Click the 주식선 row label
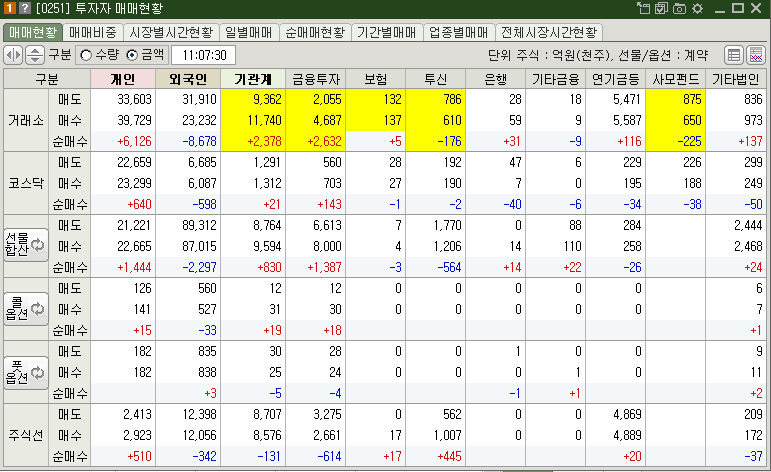This screenshot has width=771, height=472. pyautogui.click(x=26, y=435)
